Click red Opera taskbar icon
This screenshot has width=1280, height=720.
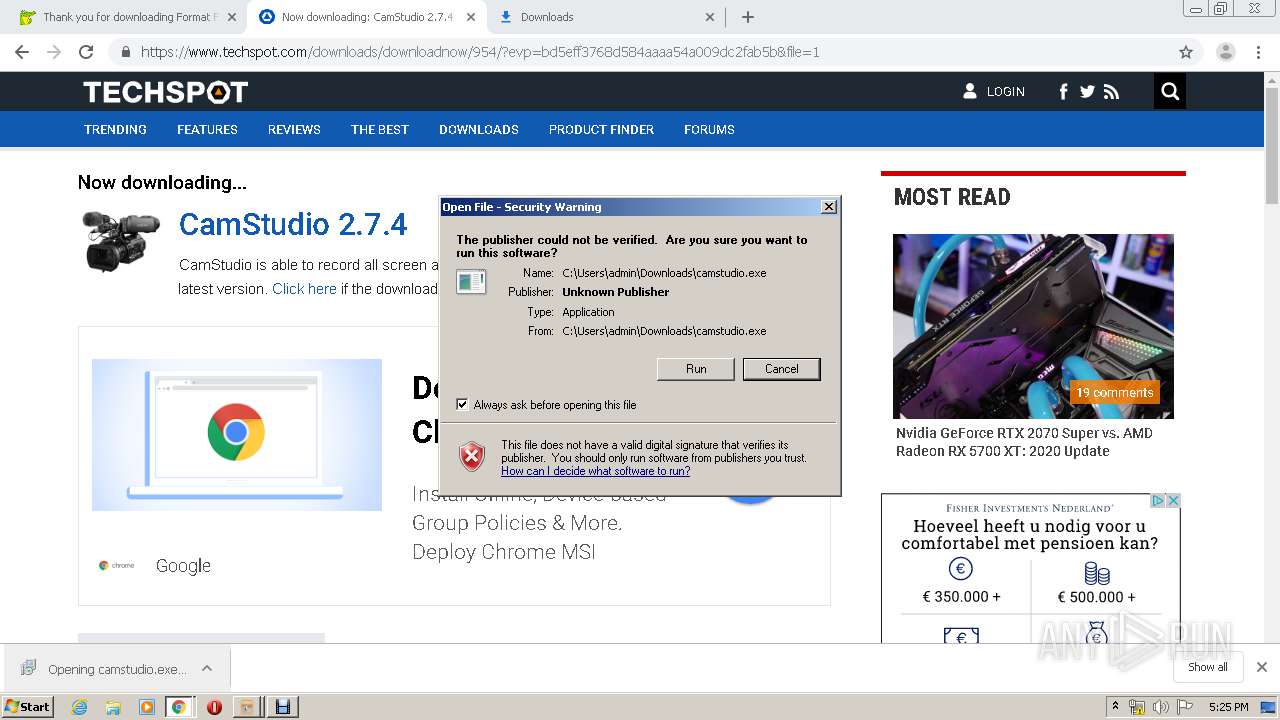click(x=214, y=707)
